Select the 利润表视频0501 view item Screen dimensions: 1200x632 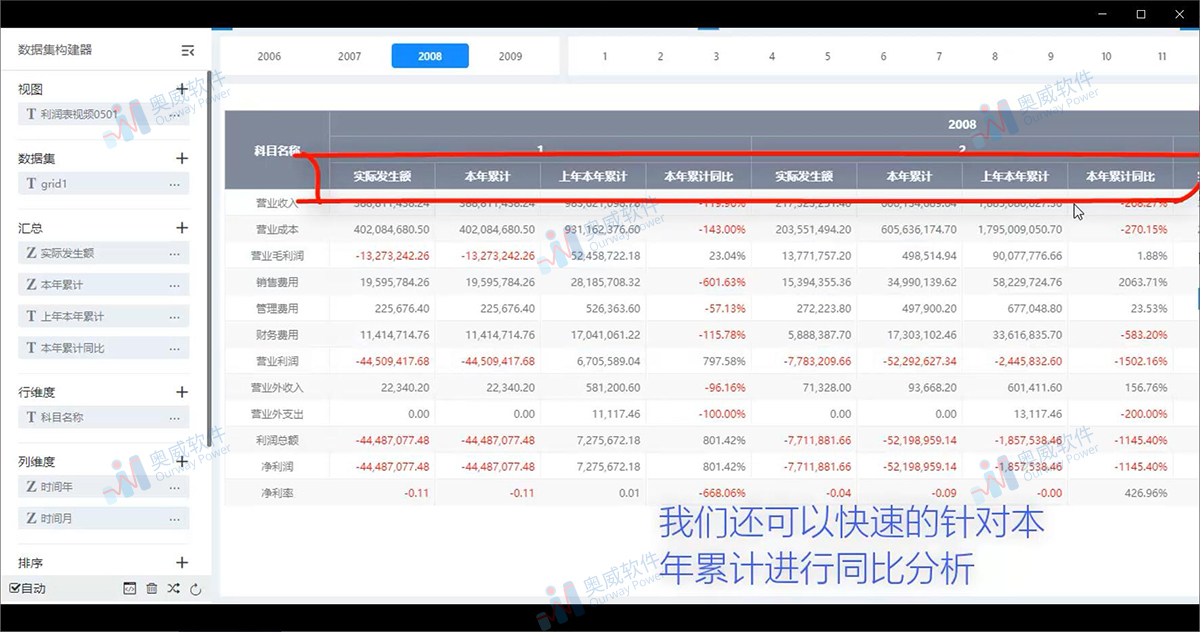[x=104, y=114]
